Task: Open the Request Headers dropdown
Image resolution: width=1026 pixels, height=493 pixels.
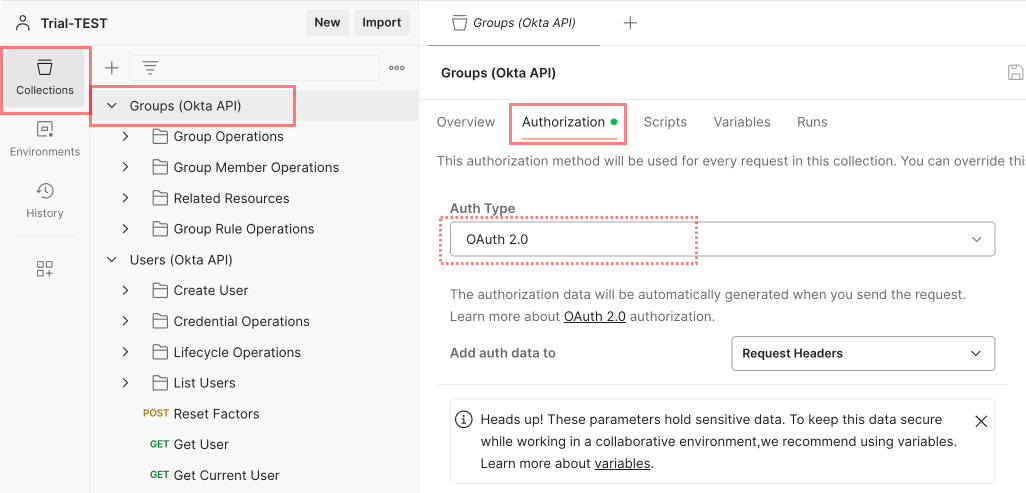Action: 862,353
